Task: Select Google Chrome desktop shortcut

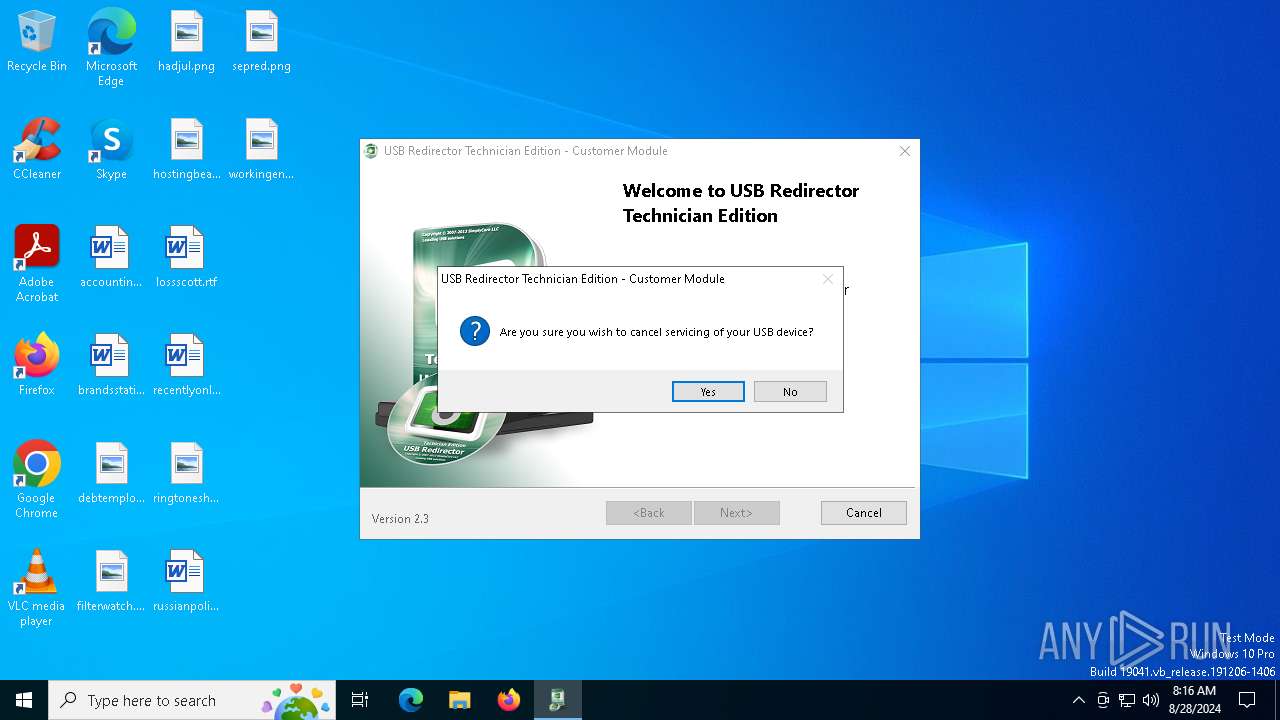Action: pyautogui.click(x=37, y=480)
